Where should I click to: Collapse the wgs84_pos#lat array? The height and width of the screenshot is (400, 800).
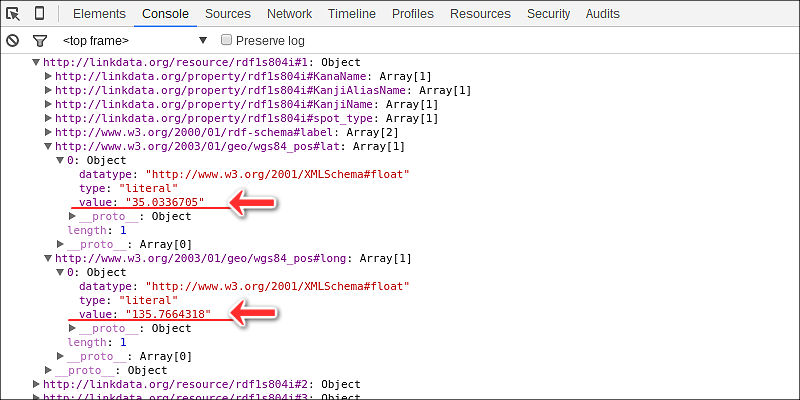[48, 146]
